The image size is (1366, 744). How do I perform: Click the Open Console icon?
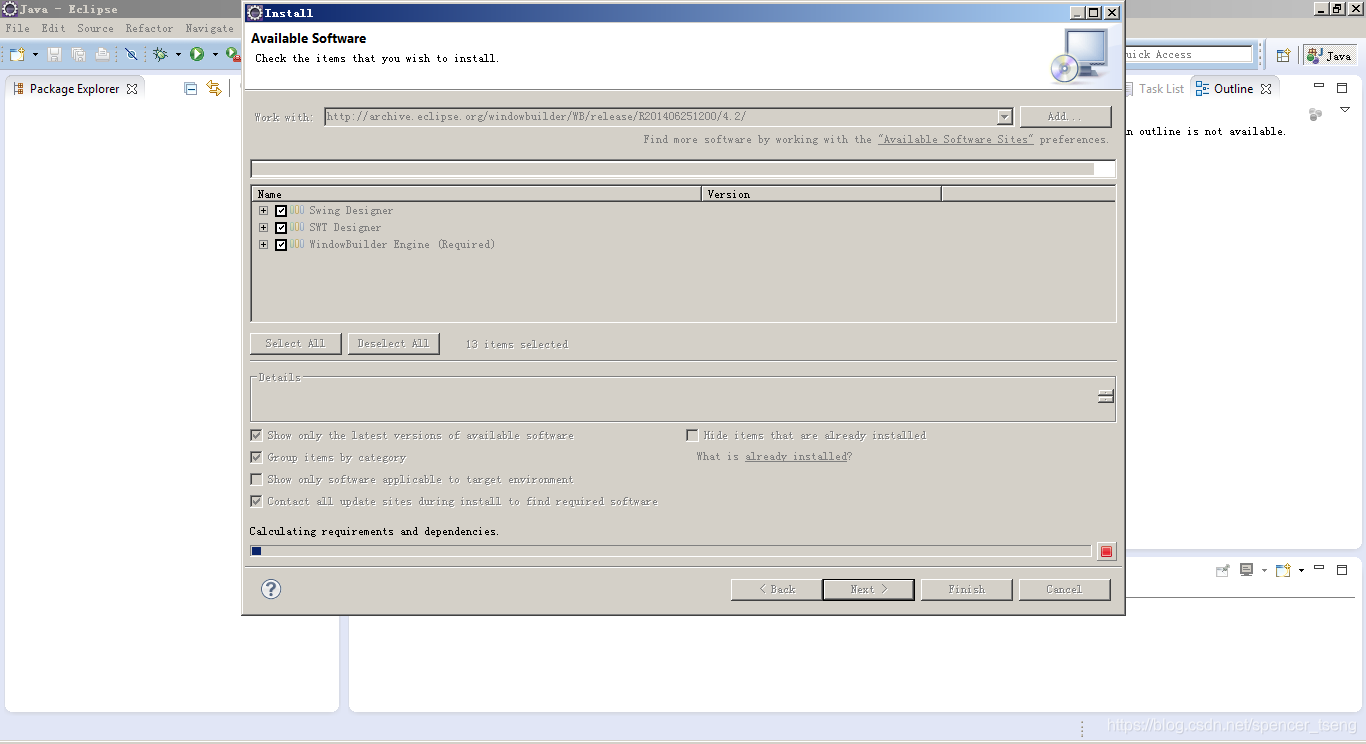(x=1283, y=570)
